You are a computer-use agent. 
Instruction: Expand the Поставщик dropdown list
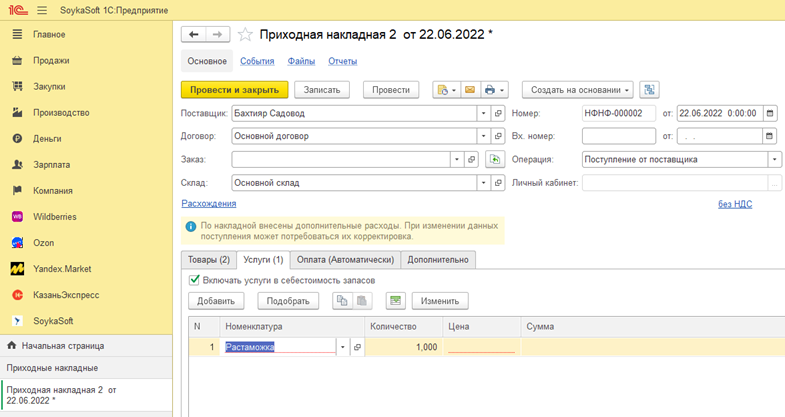coord(483,113)
